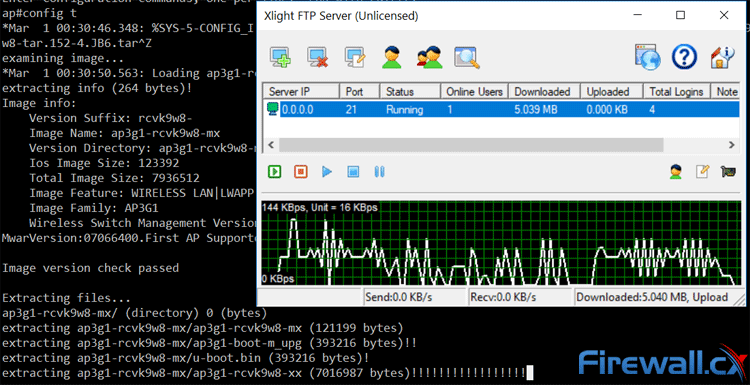This screenshot has width=750, height=385.
Task: Click the Delete virtual server icon
Action: (x=318, y=58)
